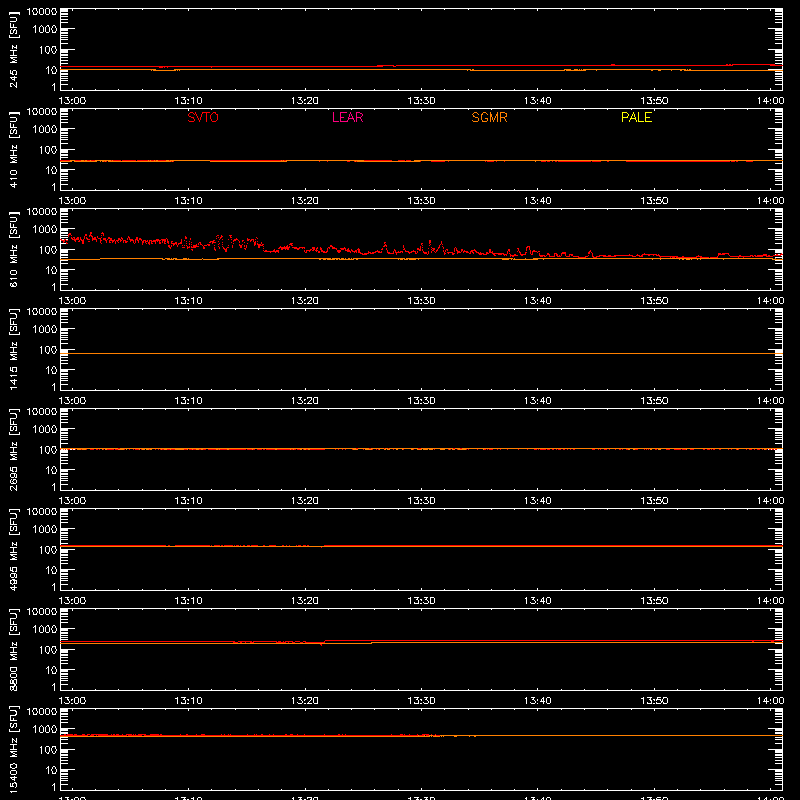The height and width of the screenshot is (800, 800).
Task: Click 13:50 tick label under 4995 MHz plot
Action: point(654,601)
